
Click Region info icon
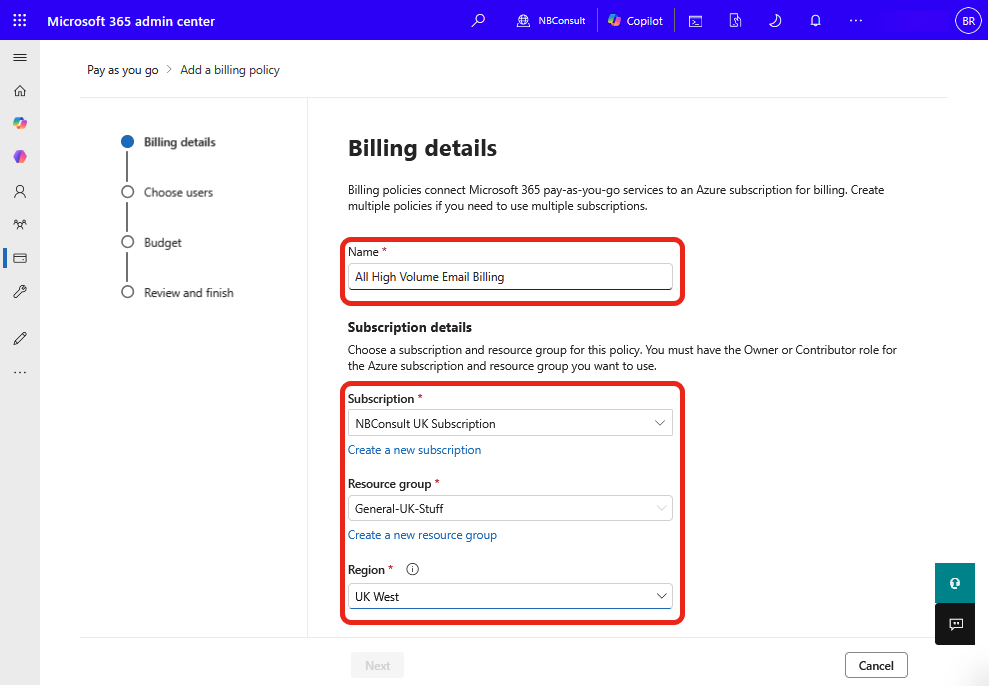413,570
